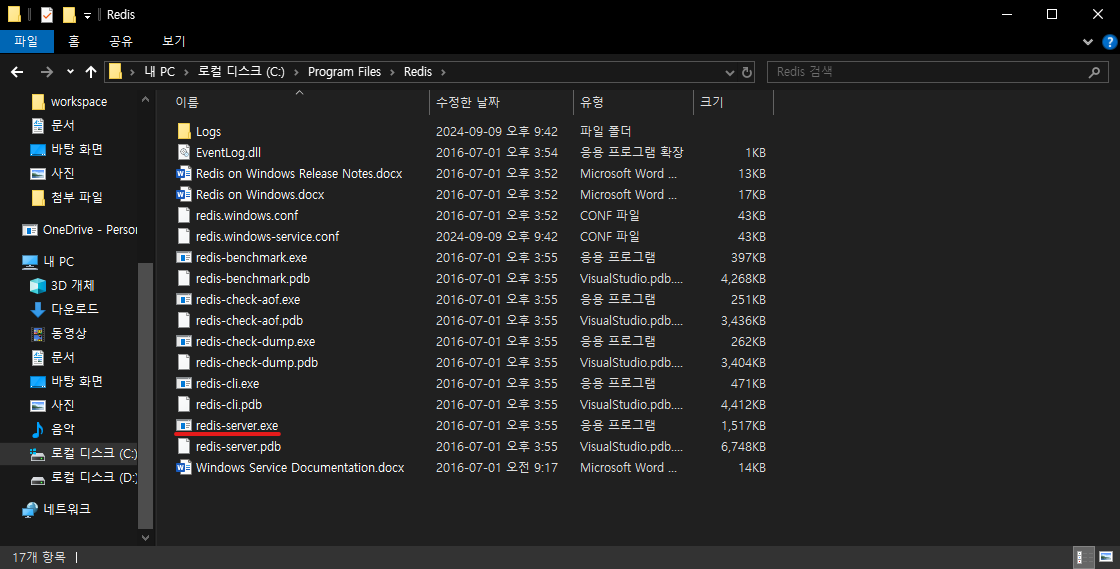Refresh the Redis folder view
This screenshot has width=1120, height=569.
pyautogui.click(x=746, y=72)
